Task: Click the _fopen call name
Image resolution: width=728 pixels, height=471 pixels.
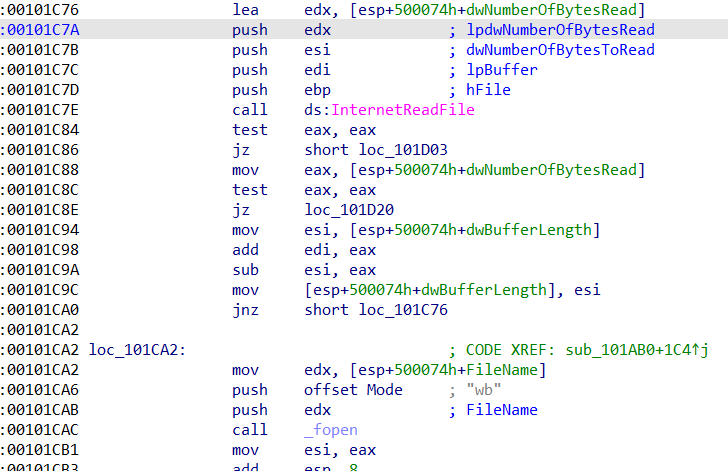Action: (331, 430)
